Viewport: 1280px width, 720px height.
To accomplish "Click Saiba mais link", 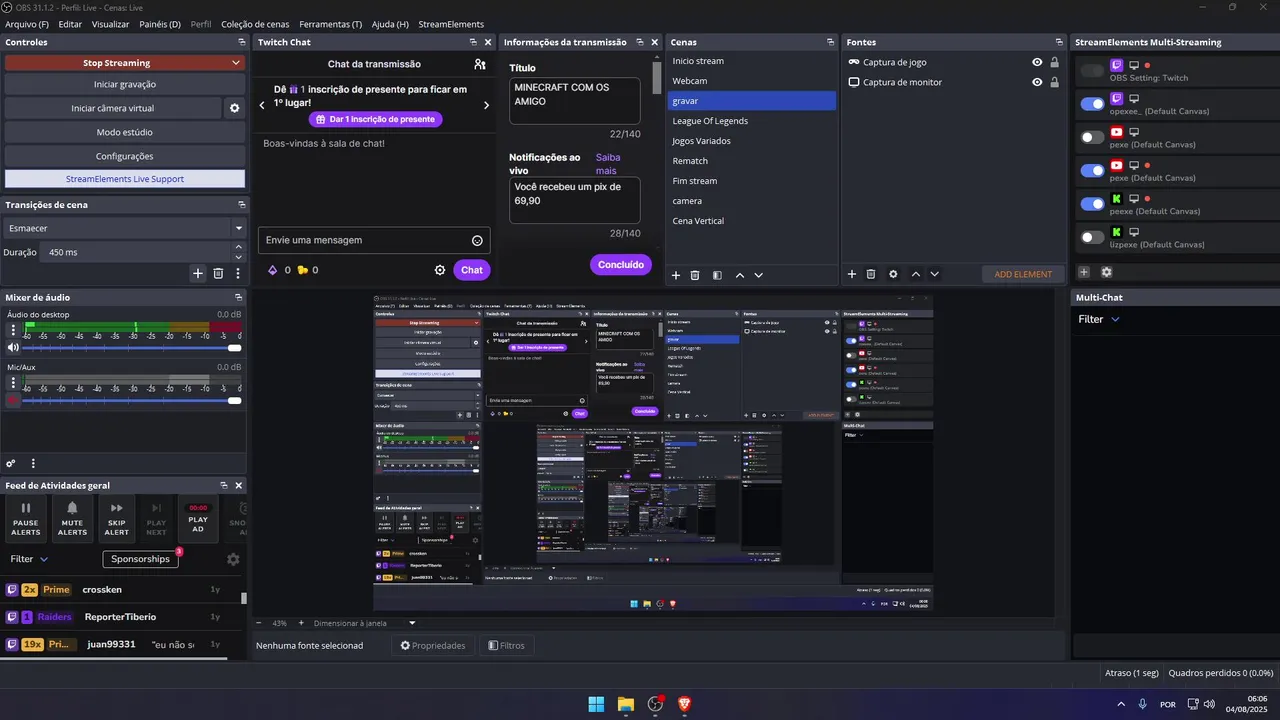I will click(x=607, y=164).
